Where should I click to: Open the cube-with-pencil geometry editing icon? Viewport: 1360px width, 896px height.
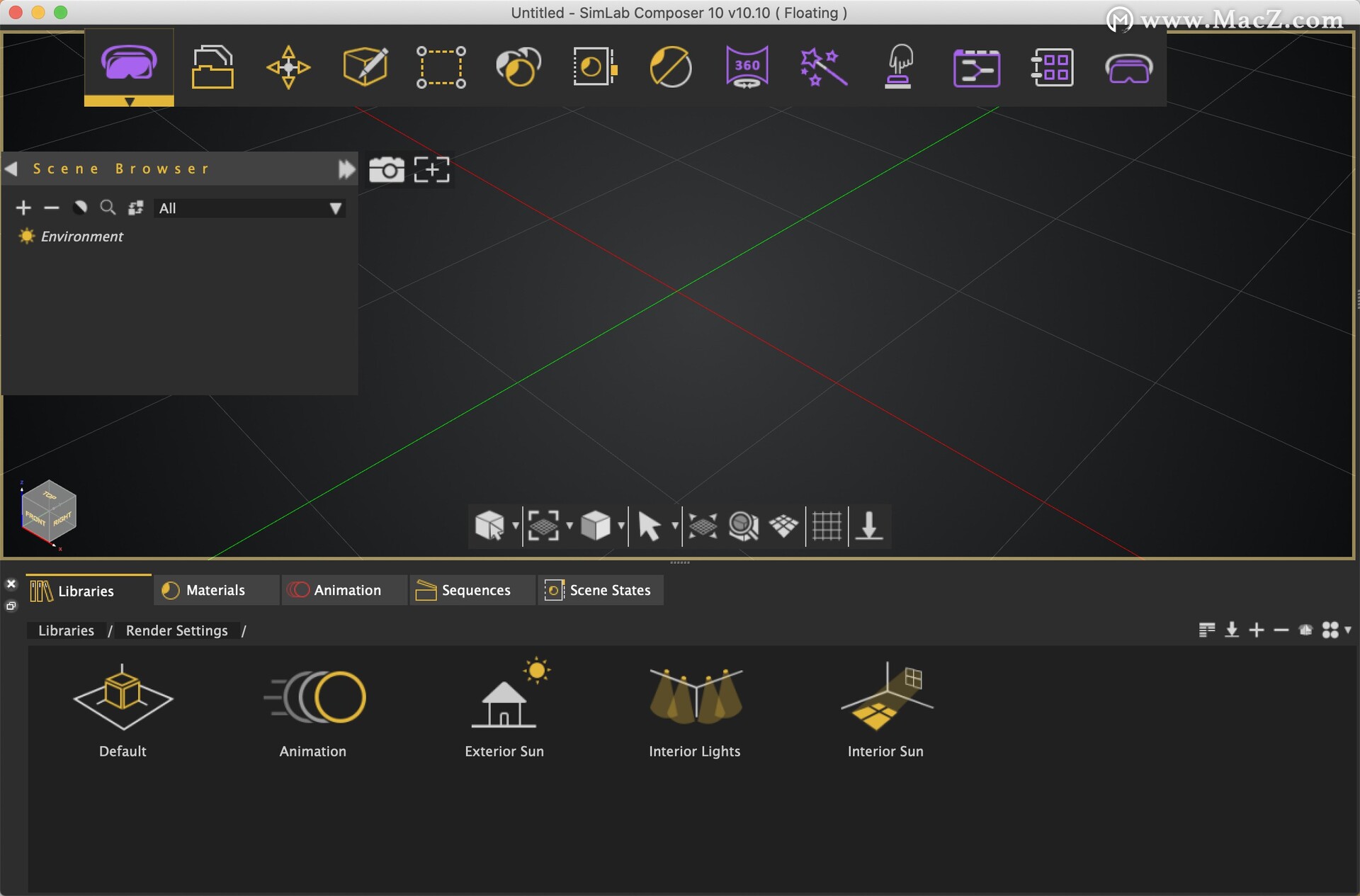pos(365,67)
